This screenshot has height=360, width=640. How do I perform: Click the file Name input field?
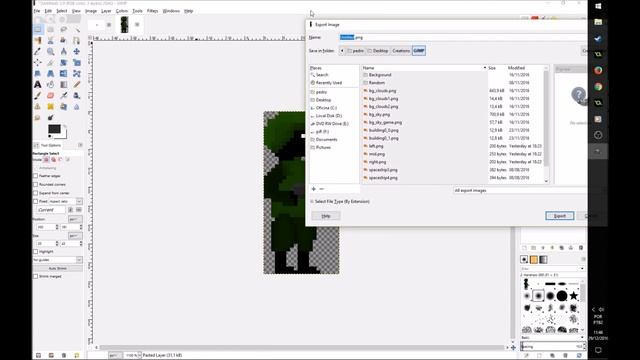click(462, 37)
